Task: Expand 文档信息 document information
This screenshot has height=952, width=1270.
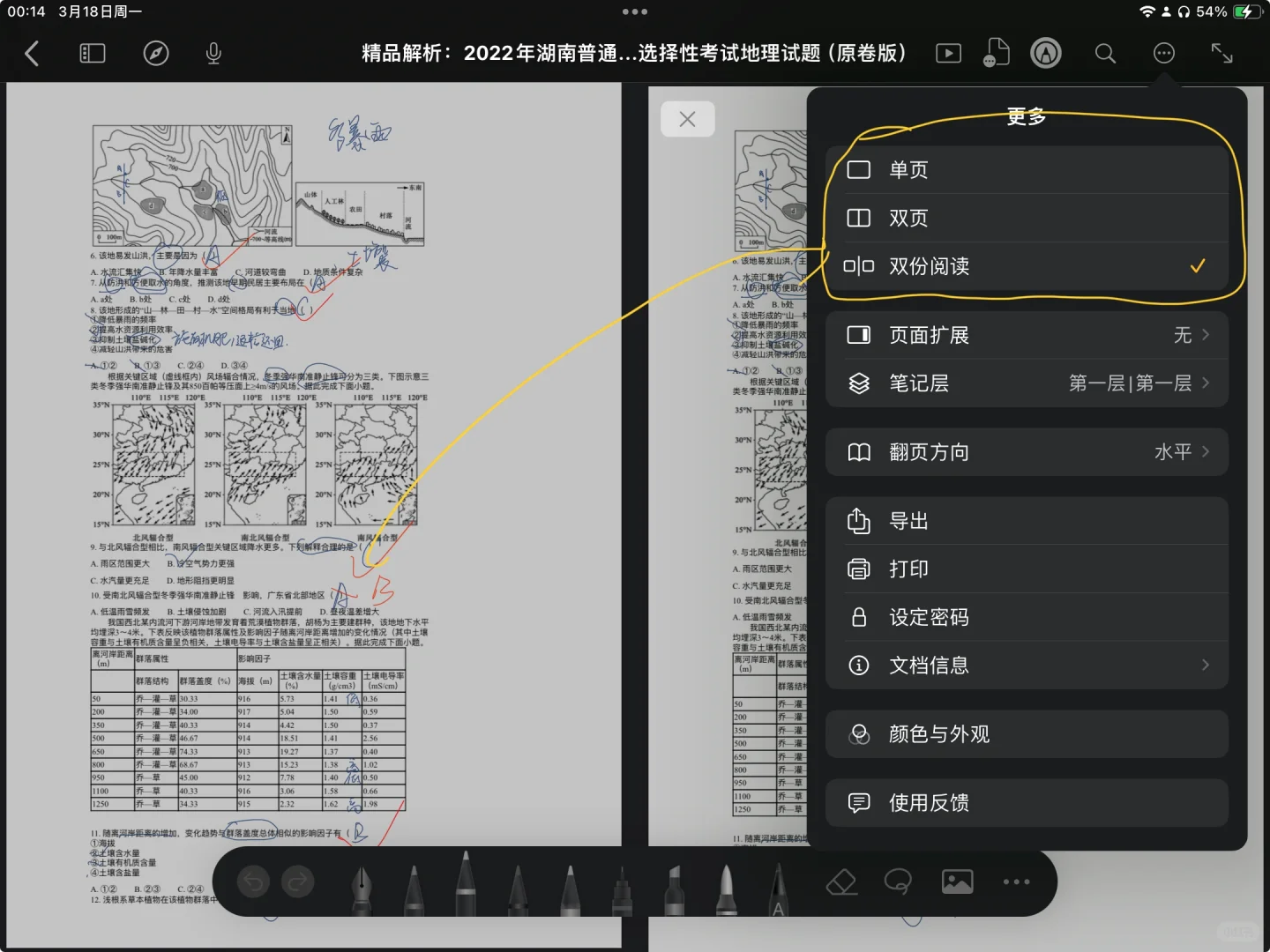Action: point(1027,666)
